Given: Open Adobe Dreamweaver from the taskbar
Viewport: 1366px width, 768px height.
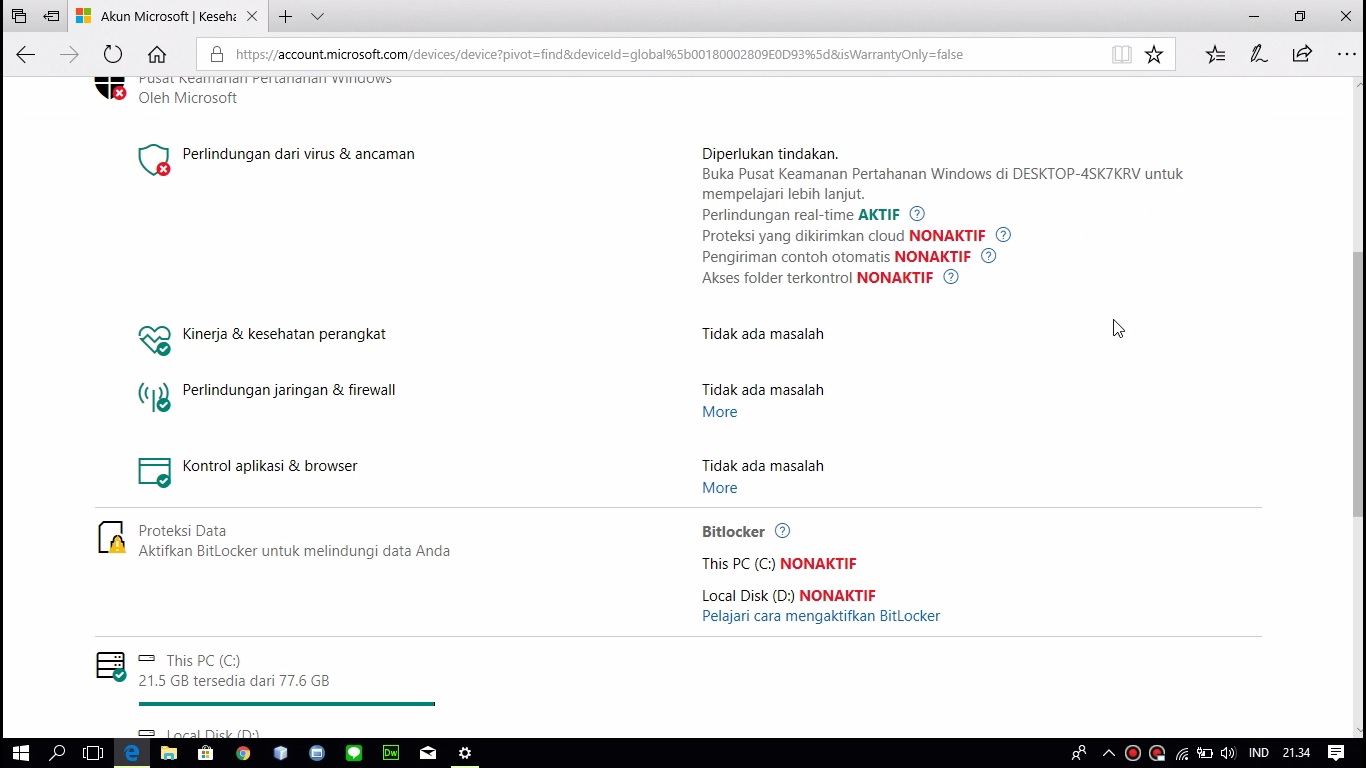Looking at the screenshot, I should [x=391, y=753].
